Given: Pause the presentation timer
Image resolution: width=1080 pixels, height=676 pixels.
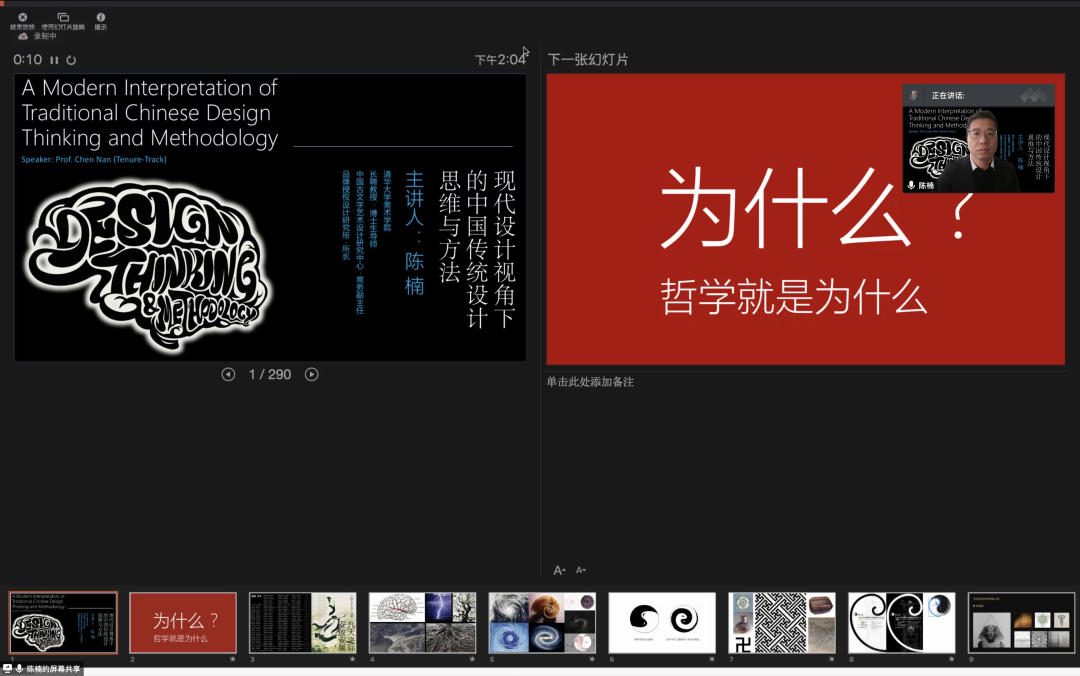Looking at the screenshot, I should tap(55, 60).
